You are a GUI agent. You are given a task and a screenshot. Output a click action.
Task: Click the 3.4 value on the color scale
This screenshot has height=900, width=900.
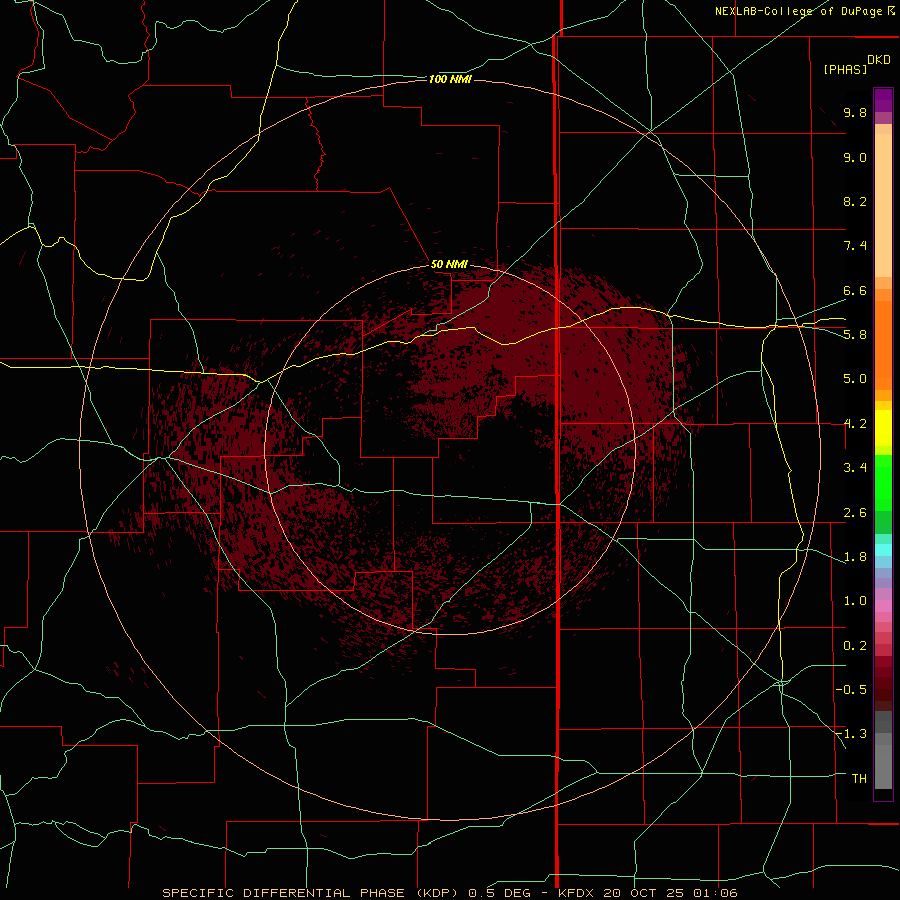(855, 468)
